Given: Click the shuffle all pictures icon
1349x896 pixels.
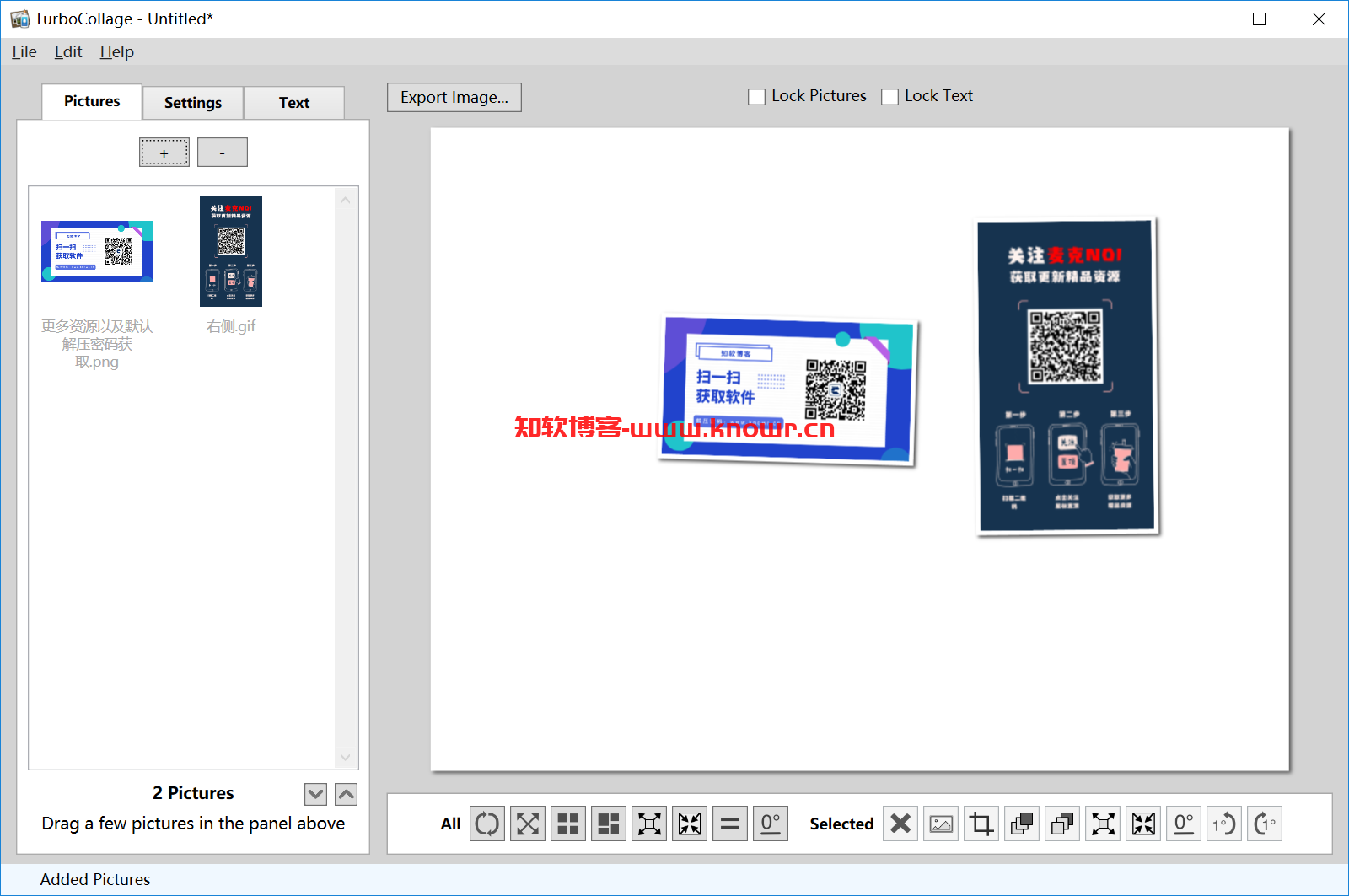Looking at the screenshot, I should pyautogui.click(x=528, y=824).
